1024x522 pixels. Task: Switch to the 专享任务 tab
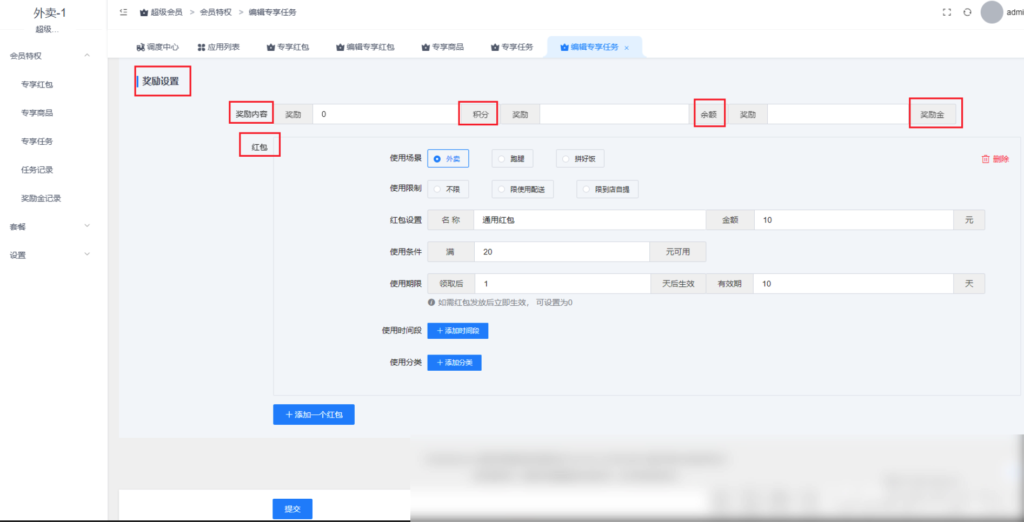[512, 47]
